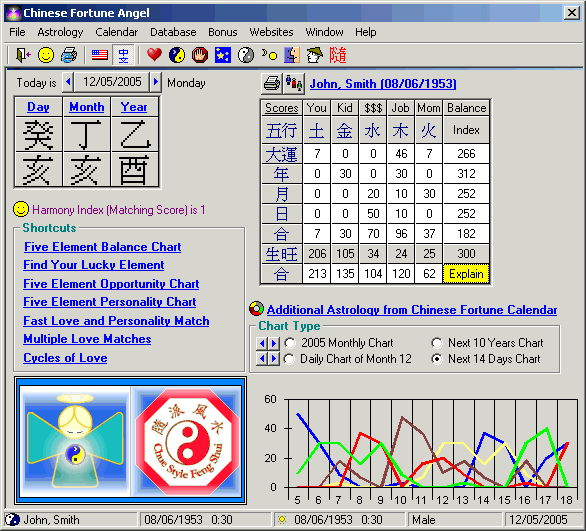The image size is (586, 531).
Task: Click the Balance value 266 in table
Action: coord(466,154)
